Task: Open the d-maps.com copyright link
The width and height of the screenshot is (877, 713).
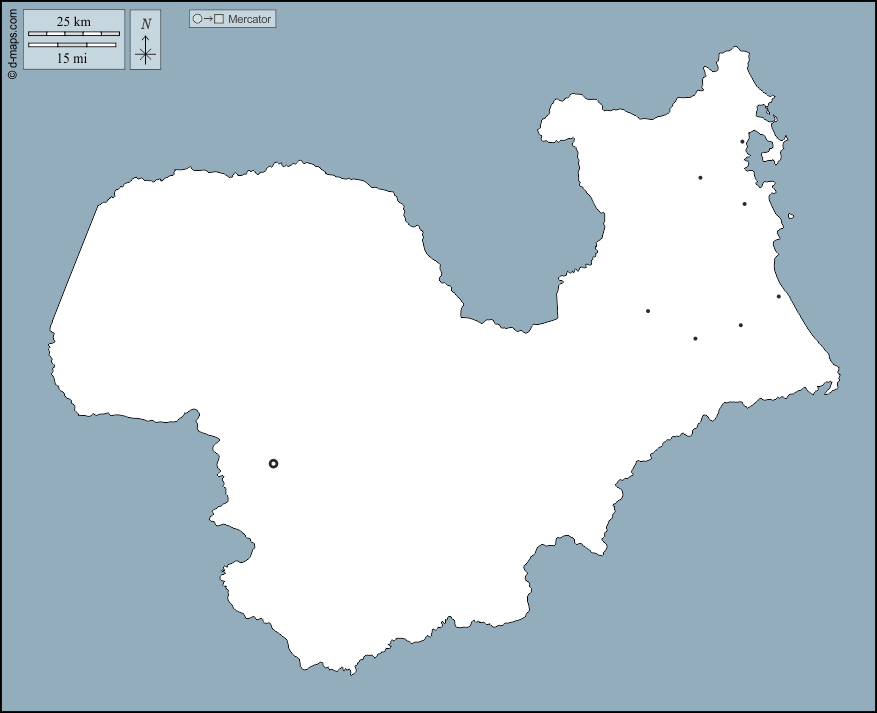Action: [x=12, y=40]
